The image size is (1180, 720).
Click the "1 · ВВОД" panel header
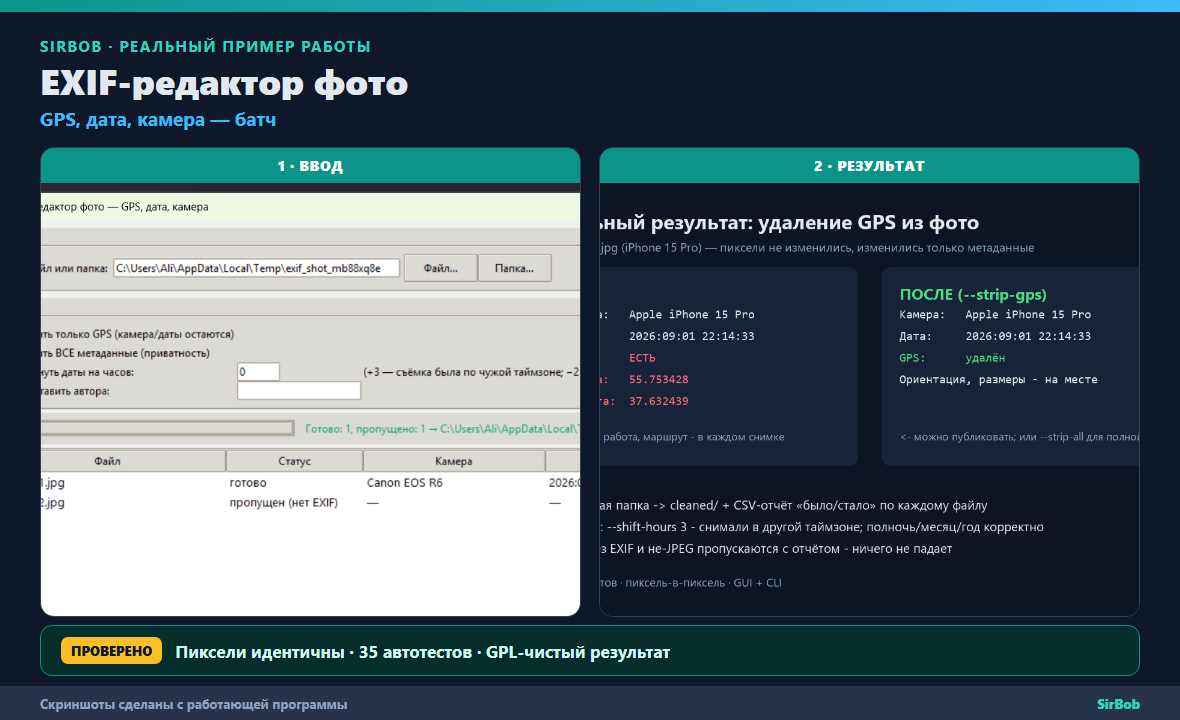(x=310, y=166)
